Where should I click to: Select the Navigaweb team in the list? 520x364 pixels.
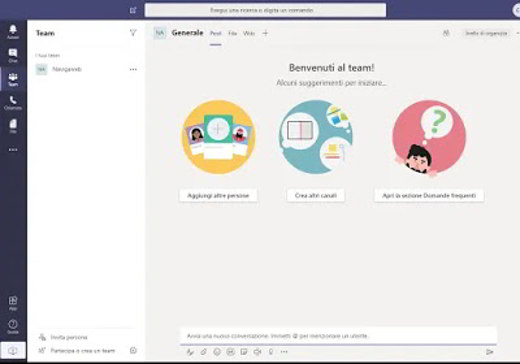pos(86,69)
